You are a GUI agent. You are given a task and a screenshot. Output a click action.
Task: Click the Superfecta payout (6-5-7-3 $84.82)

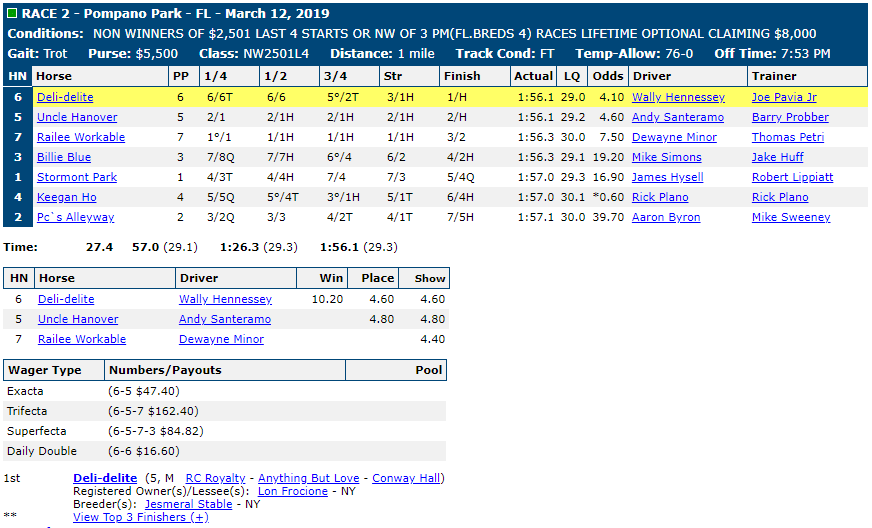[x=156, y=431]
